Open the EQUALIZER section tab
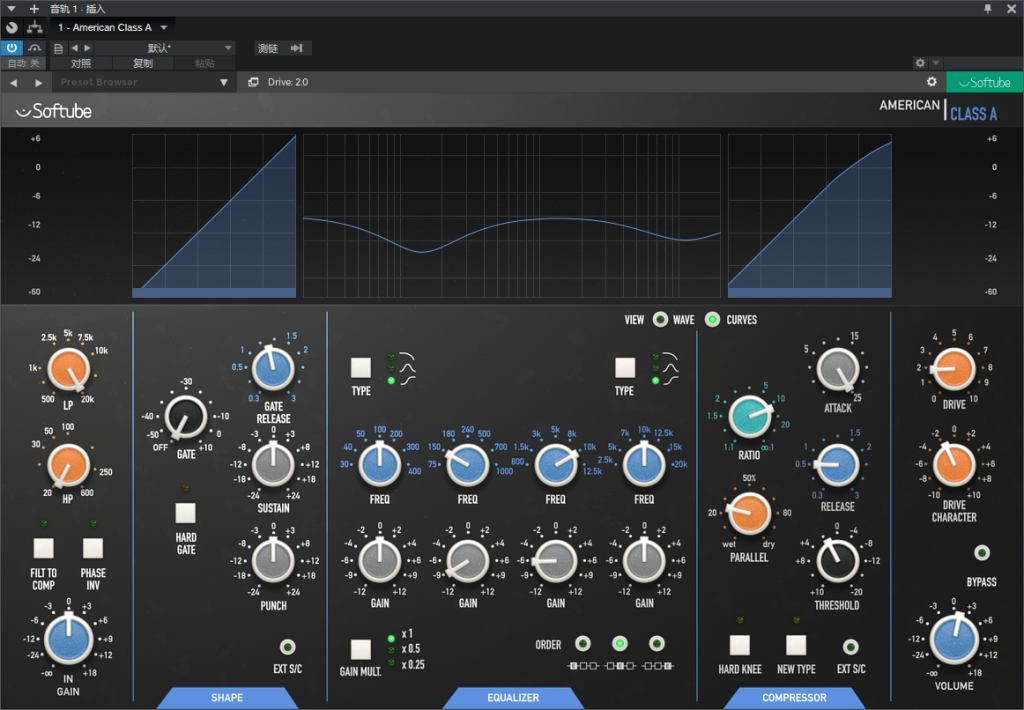Viewport: 1024px width, 710px height. (x=513, y=698)
